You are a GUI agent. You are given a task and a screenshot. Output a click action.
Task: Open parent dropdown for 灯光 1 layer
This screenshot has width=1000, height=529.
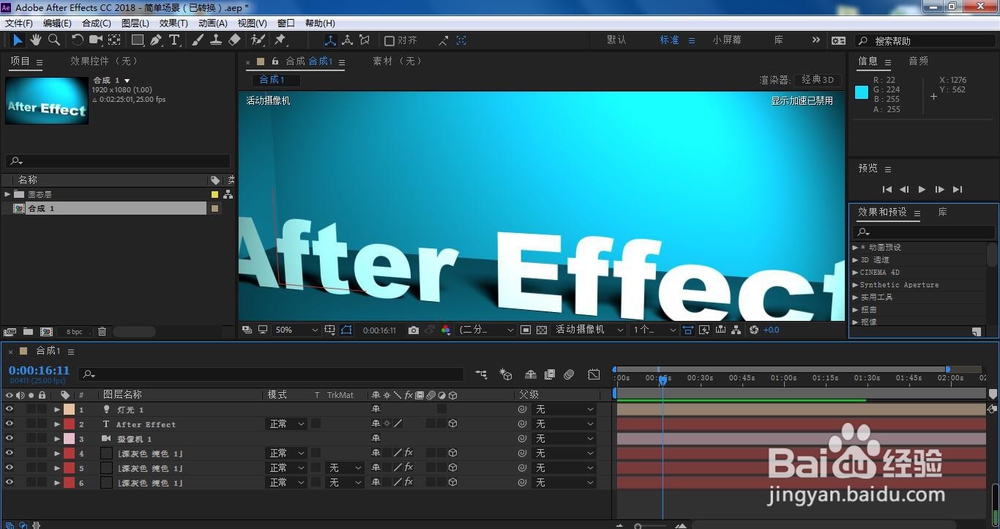tap(564, 409)
